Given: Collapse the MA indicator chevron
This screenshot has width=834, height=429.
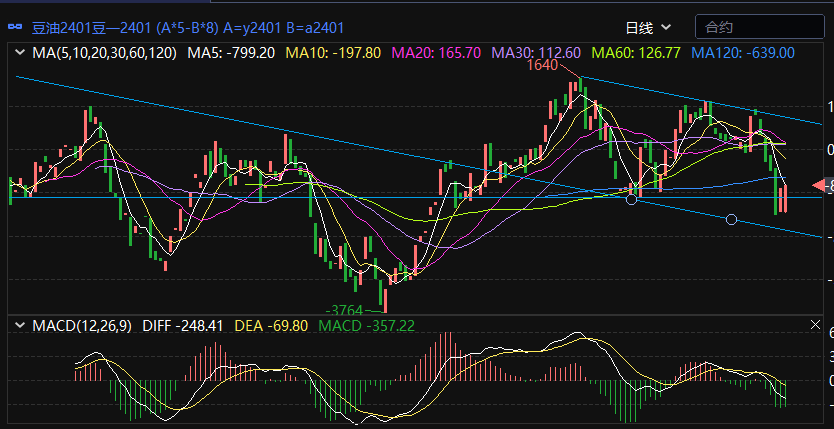Looking at the screenshot, I should tap(19, 52).
